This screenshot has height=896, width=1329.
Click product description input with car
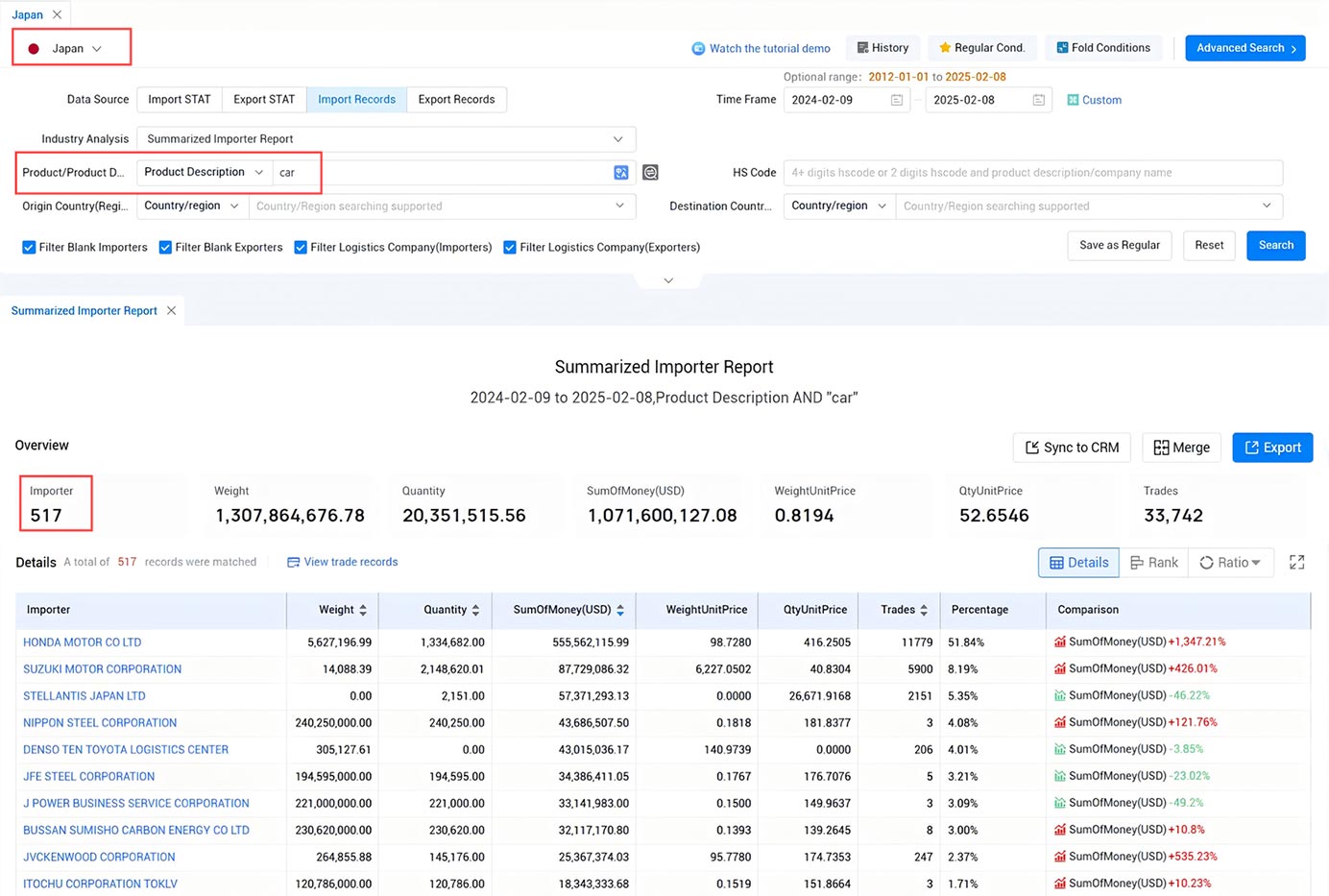tap(442, 173)
